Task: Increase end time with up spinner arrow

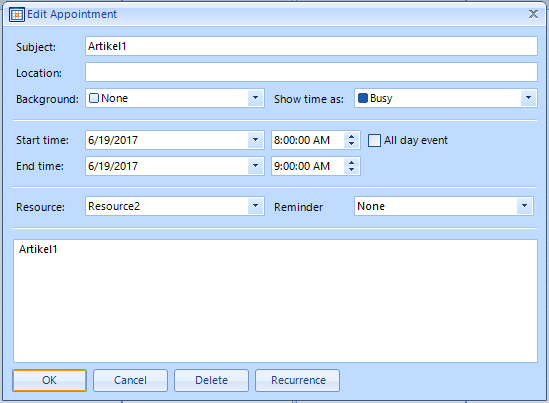Action: click(x=351, y=162)
